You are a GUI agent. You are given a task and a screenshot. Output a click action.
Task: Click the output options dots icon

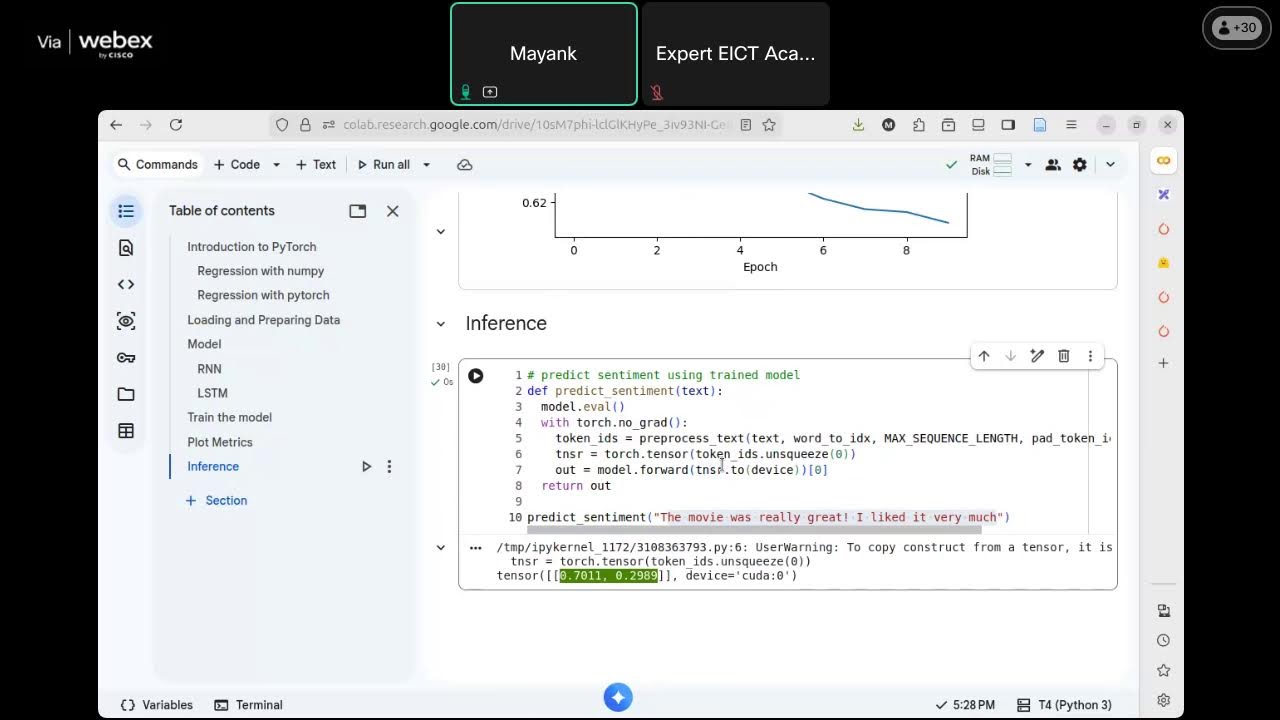tap(475, 548)
